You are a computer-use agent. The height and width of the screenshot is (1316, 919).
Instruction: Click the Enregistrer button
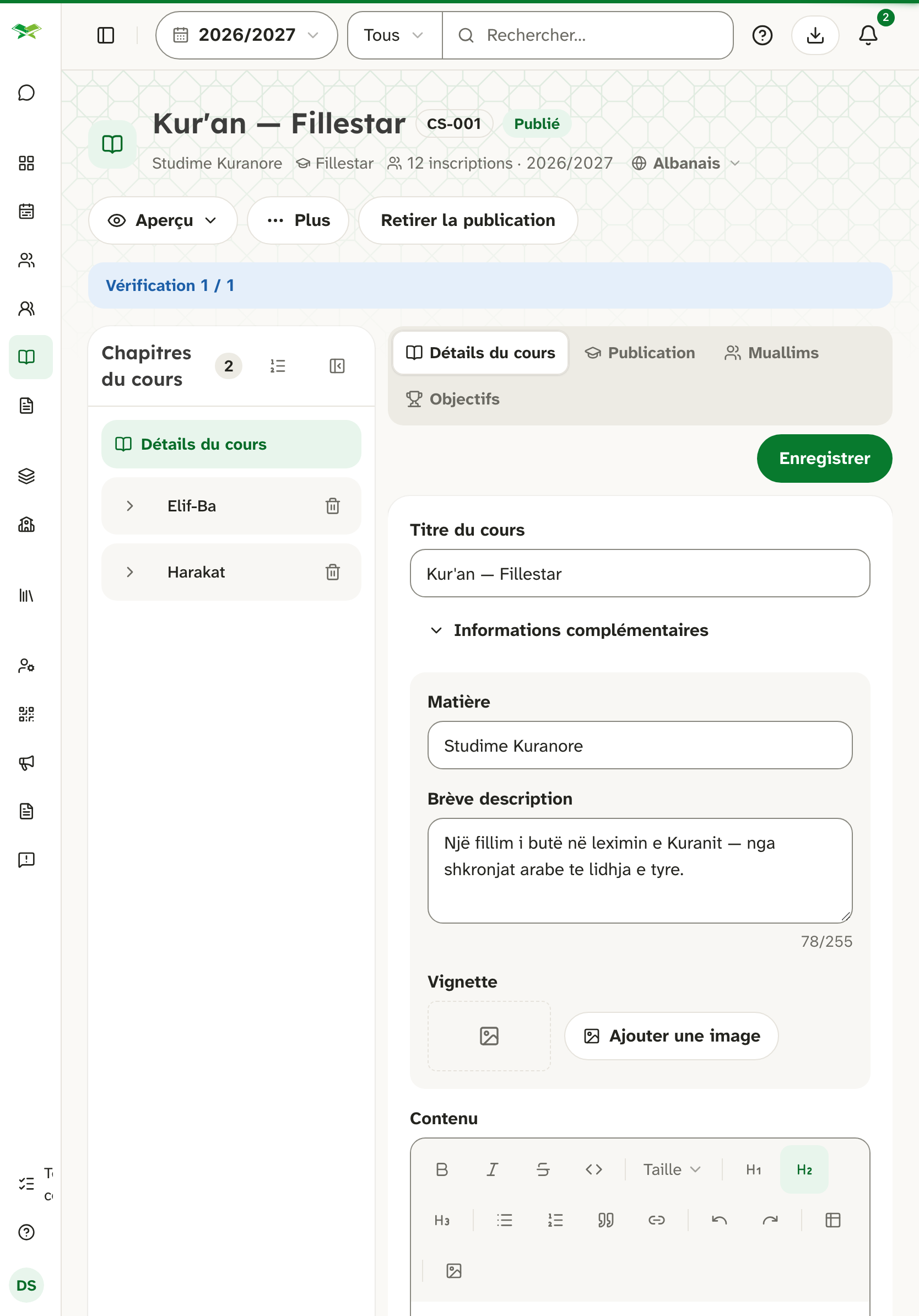(824, 459)
